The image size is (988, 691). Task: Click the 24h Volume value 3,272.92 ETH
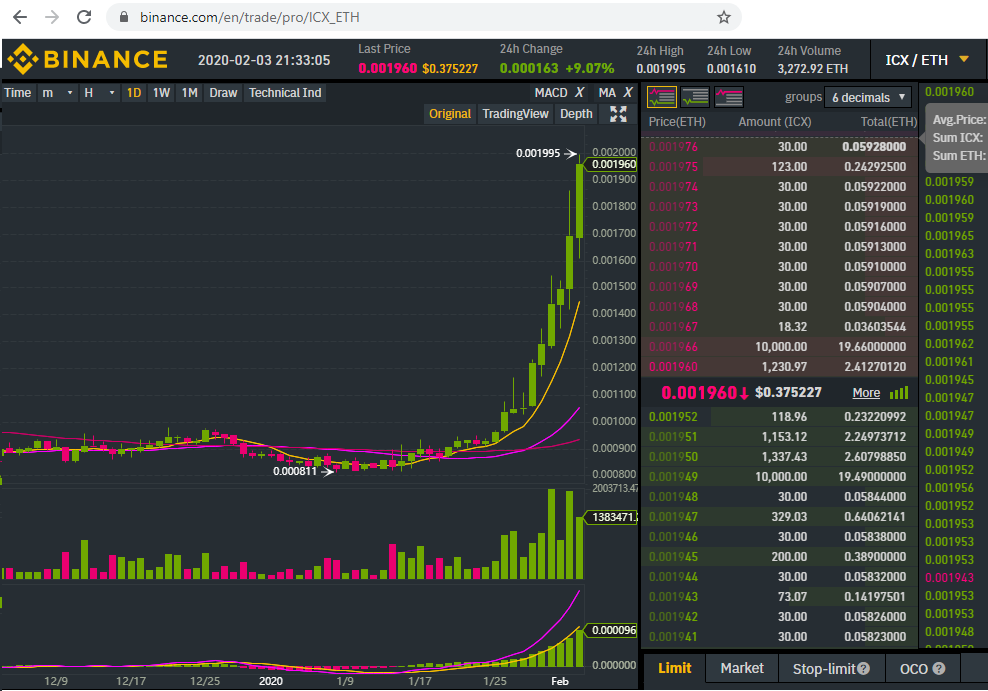(x=812, y=69)
